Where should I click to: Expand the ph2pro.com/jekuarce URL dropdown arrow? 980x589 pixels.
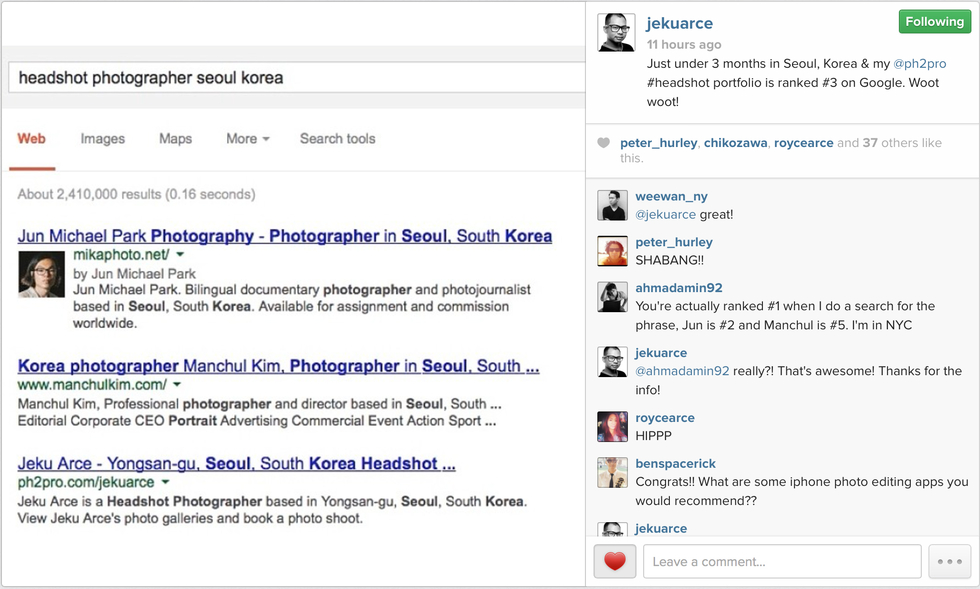tap(165, 482)
